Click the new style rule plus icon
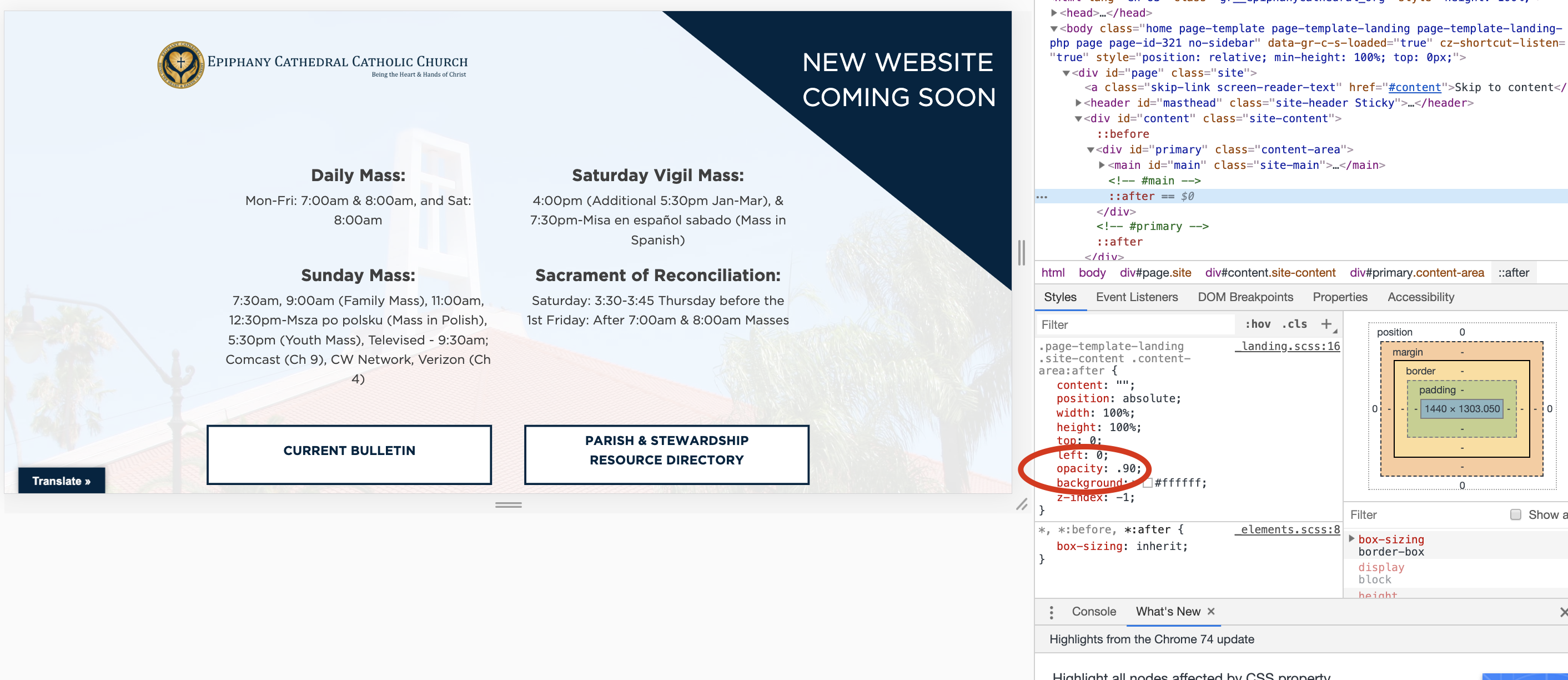The image size is (1568, 680). pyautogui.click(x=1326, y=324)
